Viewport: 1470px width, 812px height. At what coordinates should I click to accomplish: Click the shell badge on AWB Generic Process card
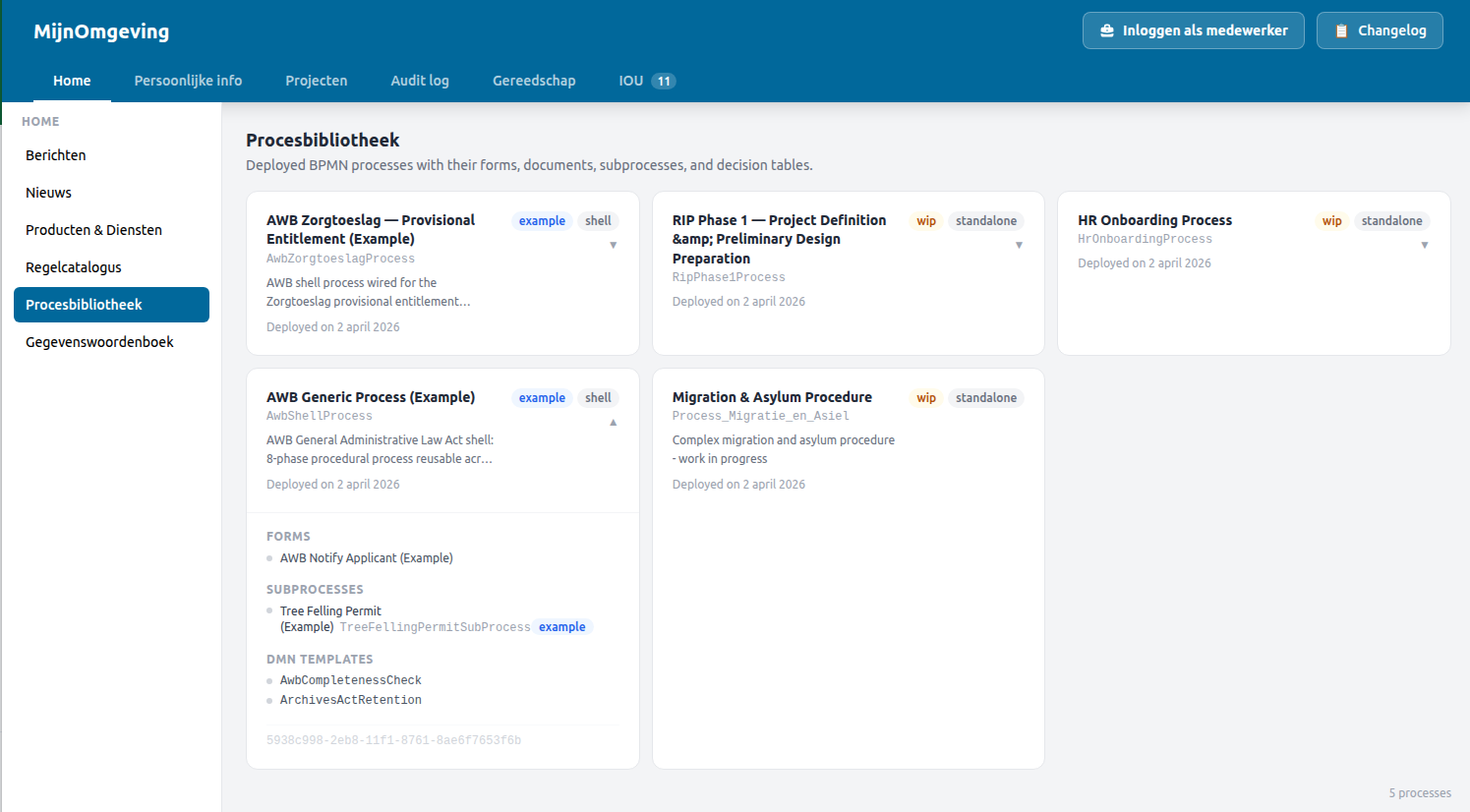click(x=598, y=397)
